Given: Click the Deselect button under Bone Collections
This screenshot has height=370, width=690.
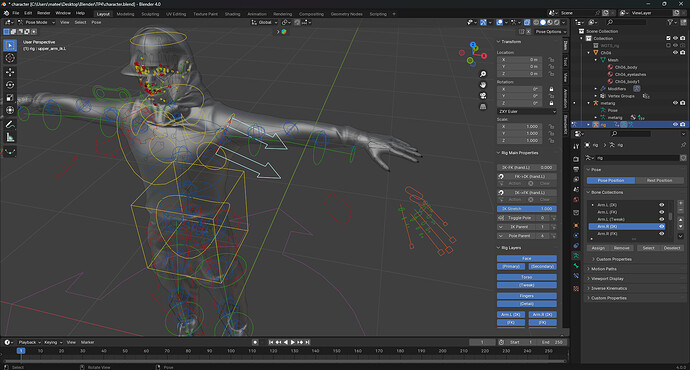Looking at the screenshot, I should [672, 248].
